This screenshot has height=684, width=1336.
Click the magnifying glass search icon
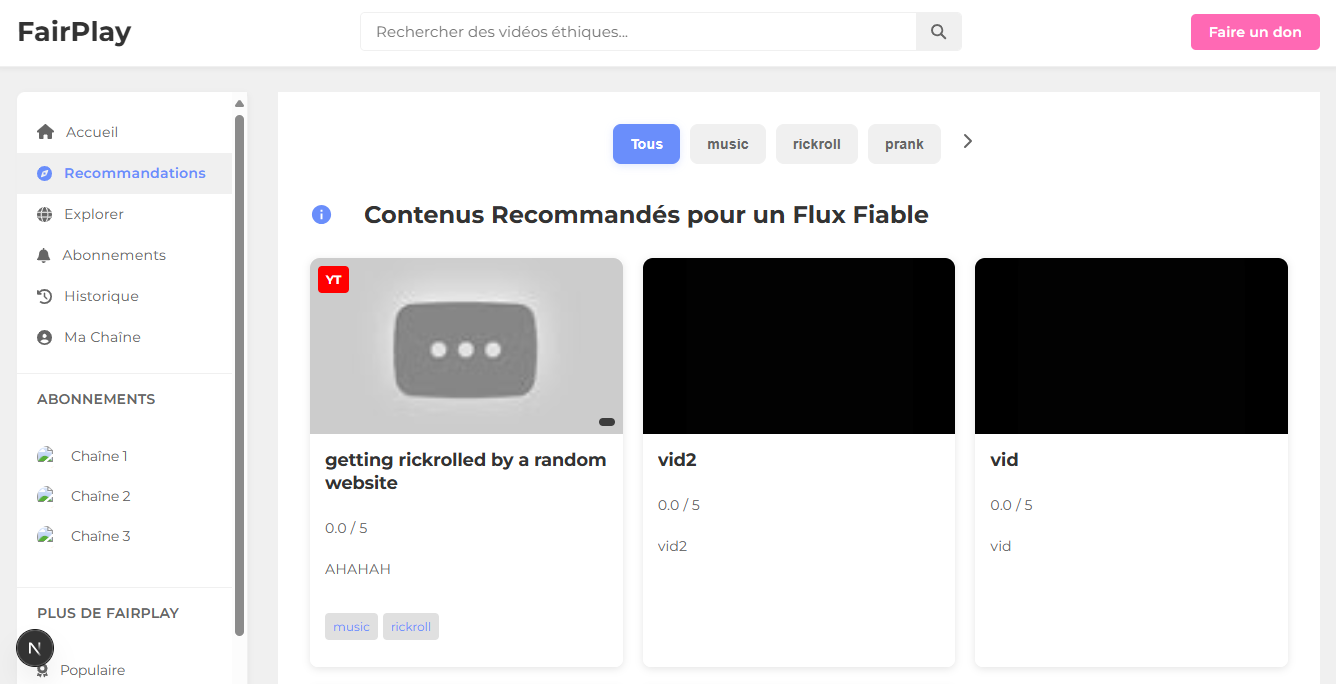pos(938,32)
